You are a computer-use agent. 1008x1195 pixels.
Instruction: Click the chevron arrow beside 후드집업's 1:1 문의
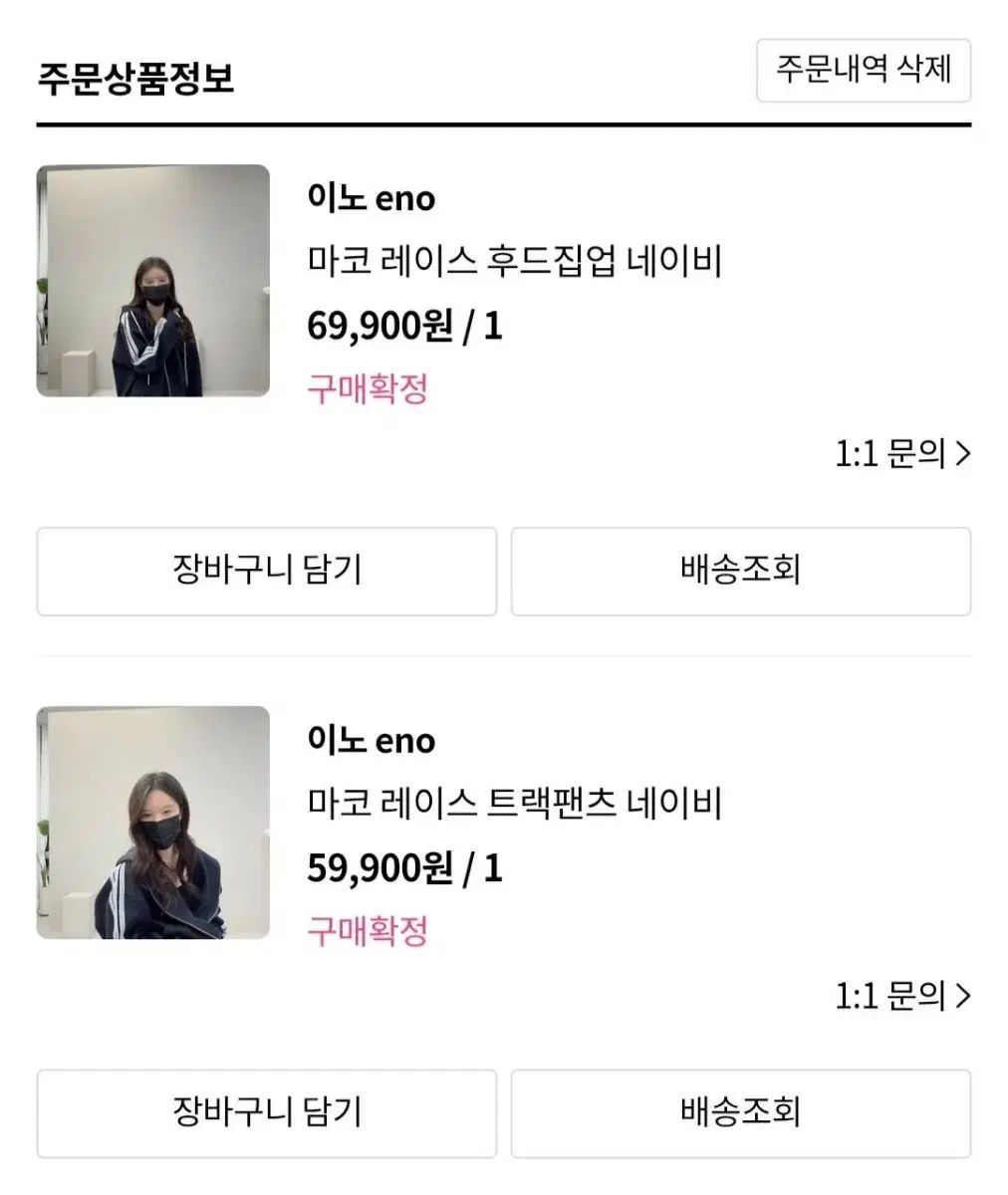click(x=962, y=454)
